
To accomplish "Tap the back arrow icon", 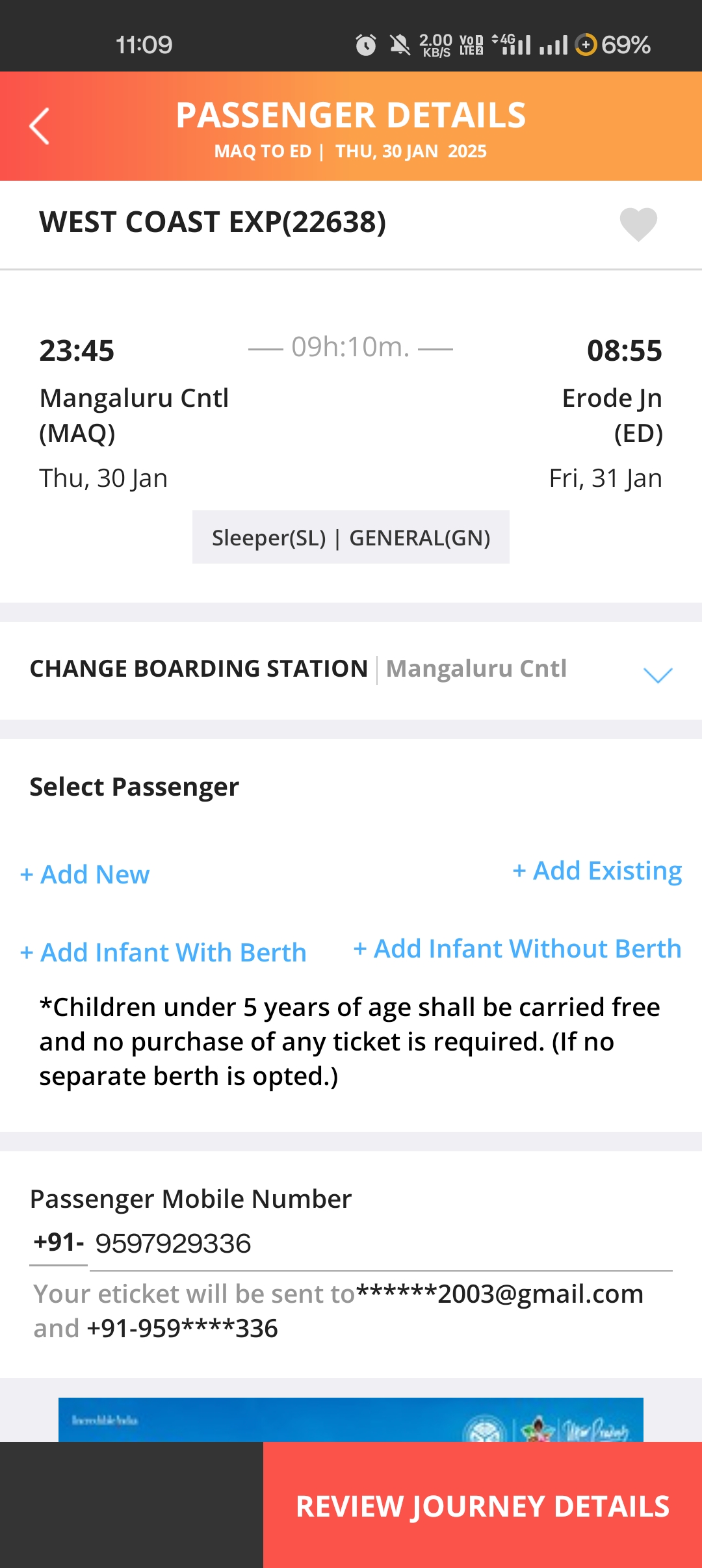I will (x=40, y=125).
